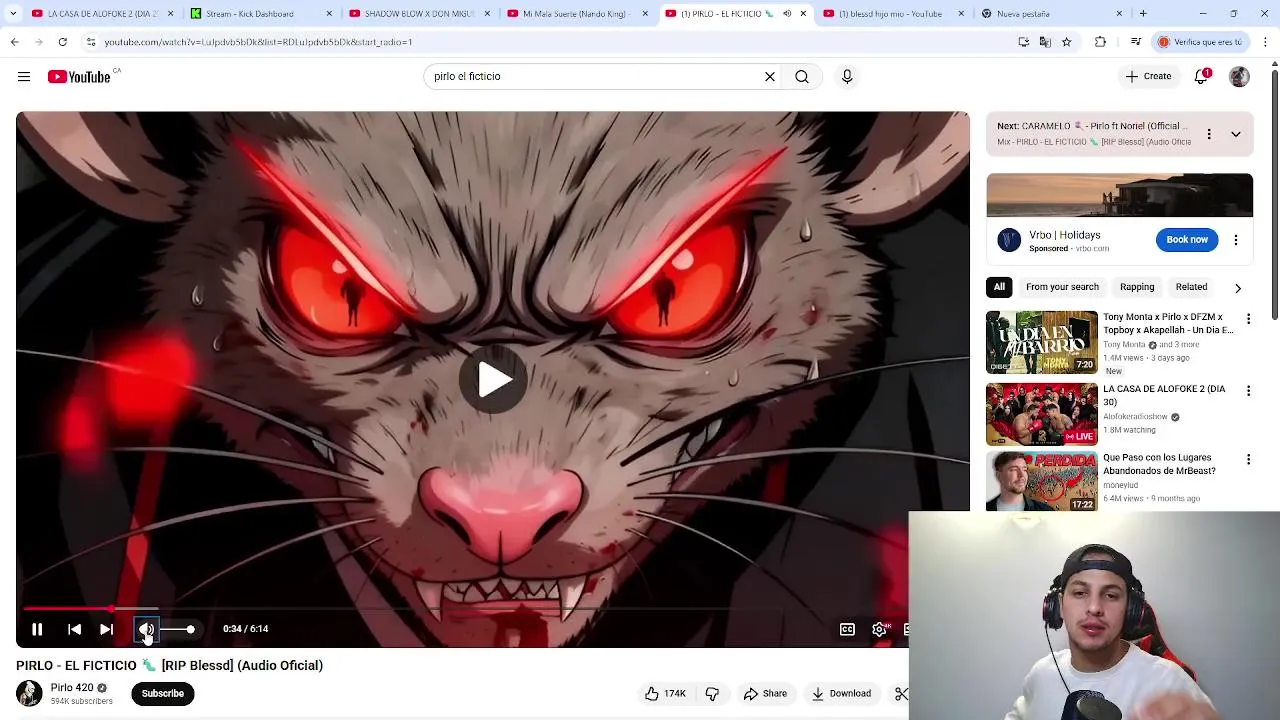Image resolution: width=1280 pixels, height=720 pixels.
Task: Open the account avatar menu
Action: pos(1239,76)
